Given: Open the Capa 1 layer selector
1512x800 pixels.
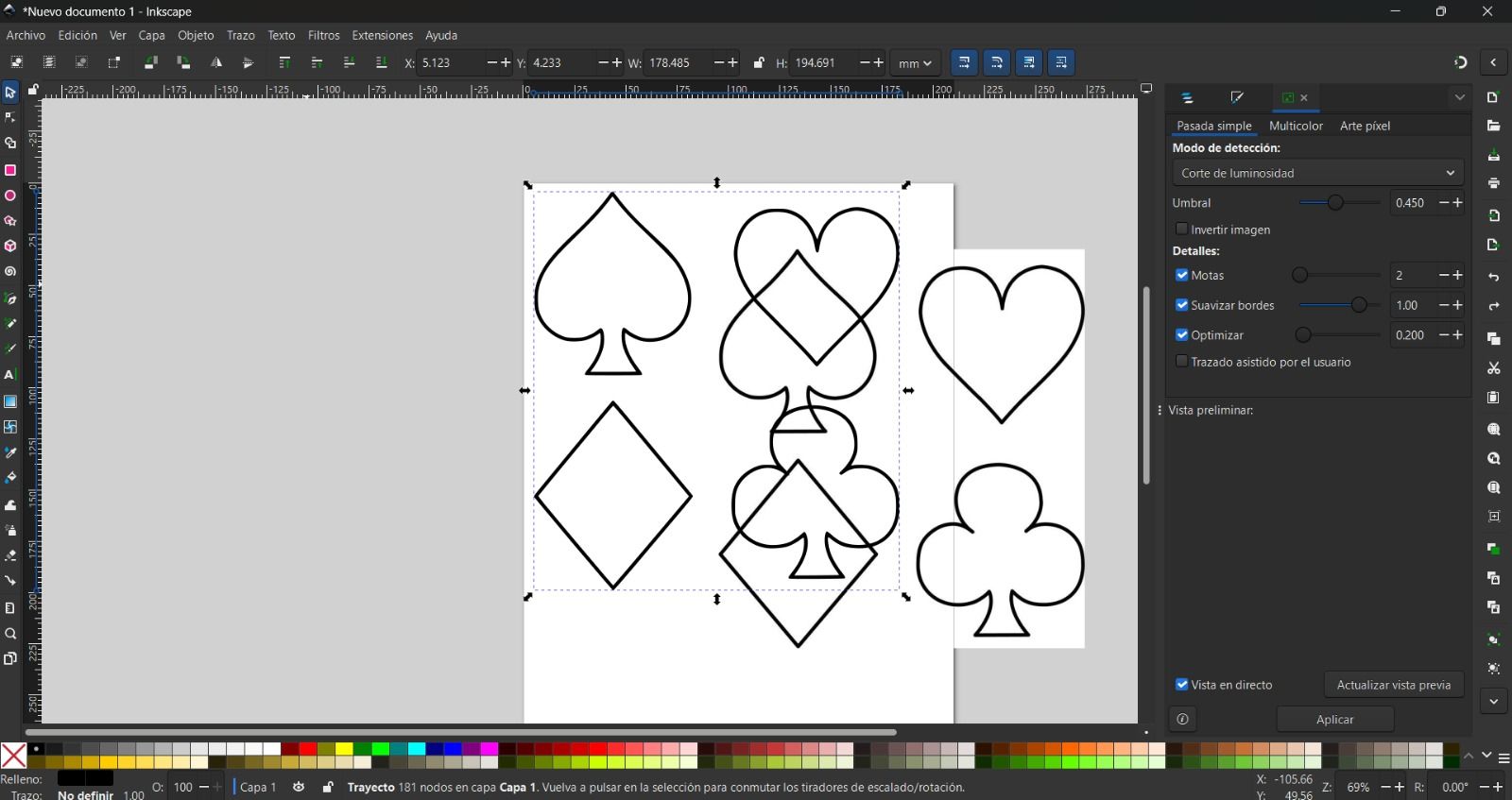Looking at the screenshot, I should [x=258, y=787].
